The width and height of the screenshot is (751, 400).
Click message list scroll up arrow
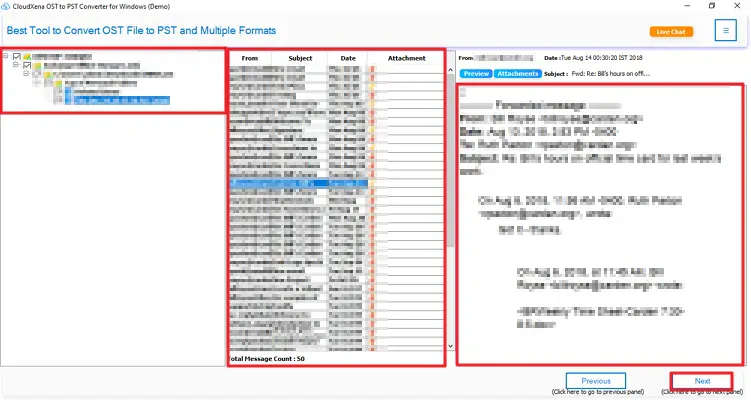pyautogui.click(x=450, y=70)
